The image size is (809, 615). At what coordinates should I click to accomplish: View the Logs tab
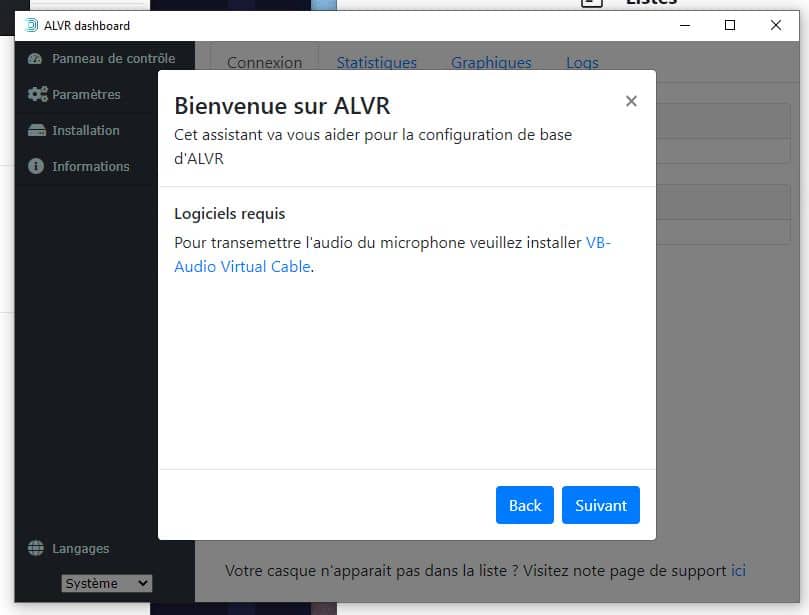click(x=583, y=62)
